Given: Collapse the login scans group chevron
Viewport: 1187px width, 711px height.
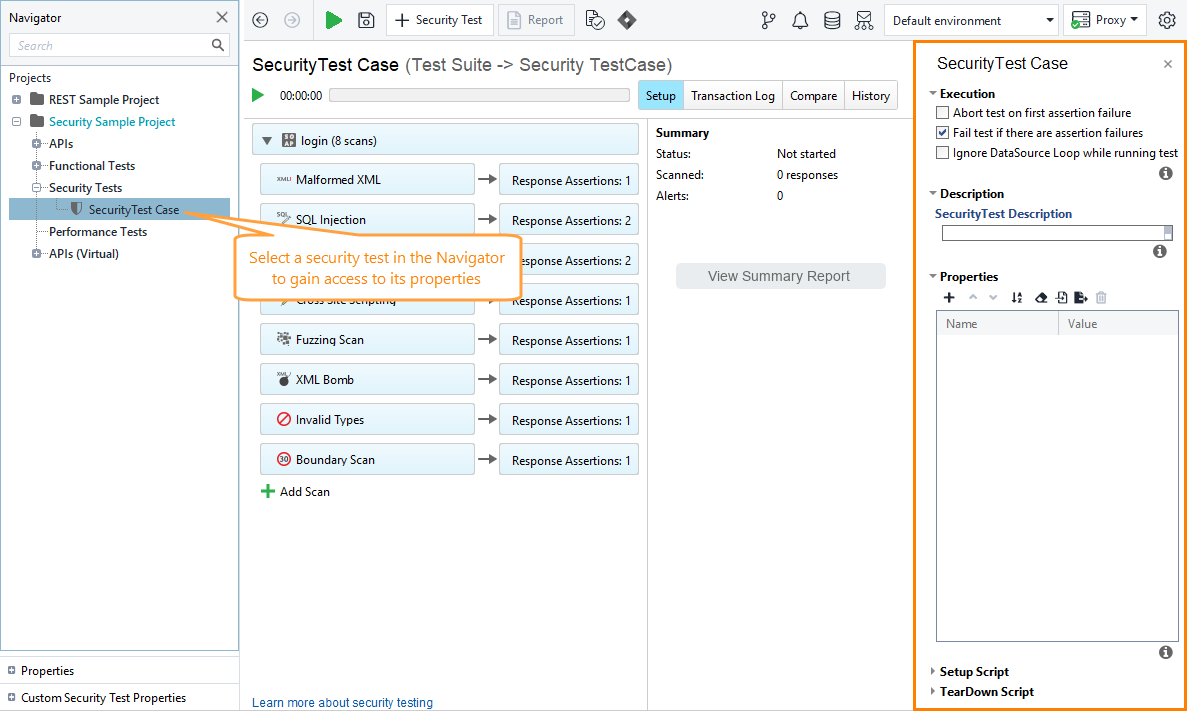Looking at the screenshot, I should click(265, 138).
